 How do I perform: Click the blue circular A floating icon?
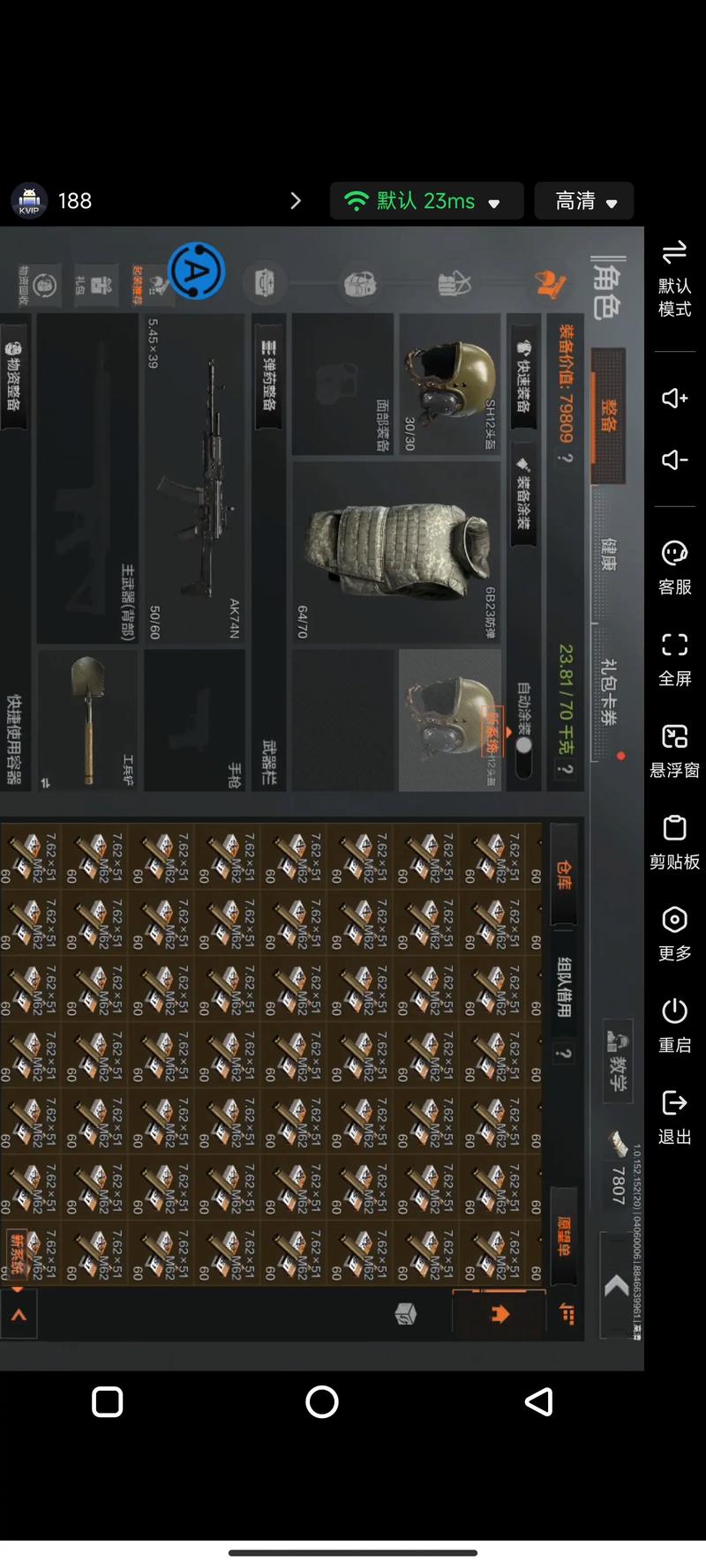click(x=196, y=271)
